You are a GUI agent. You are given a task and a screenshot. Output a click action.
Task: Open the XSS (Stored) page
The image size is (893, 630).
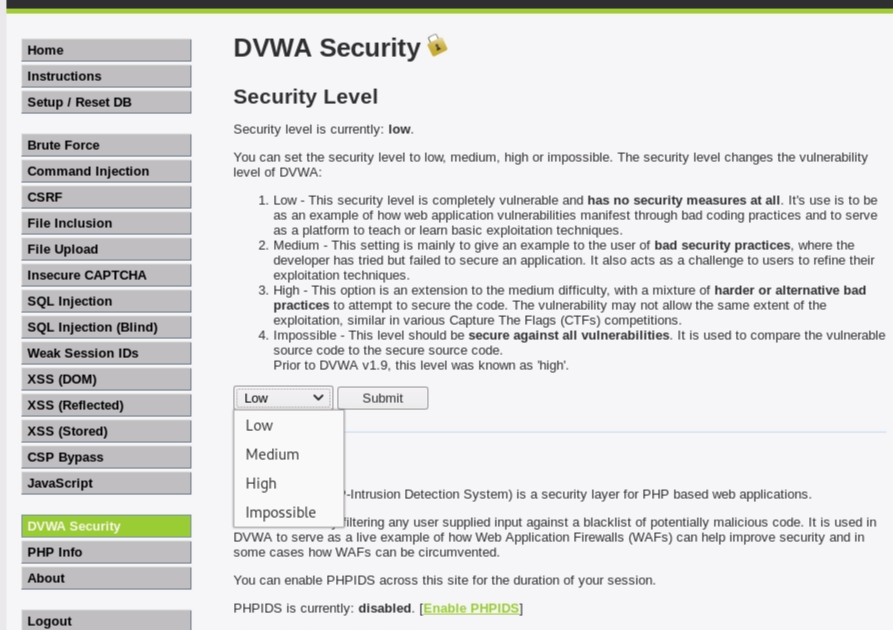pos(106,431)
